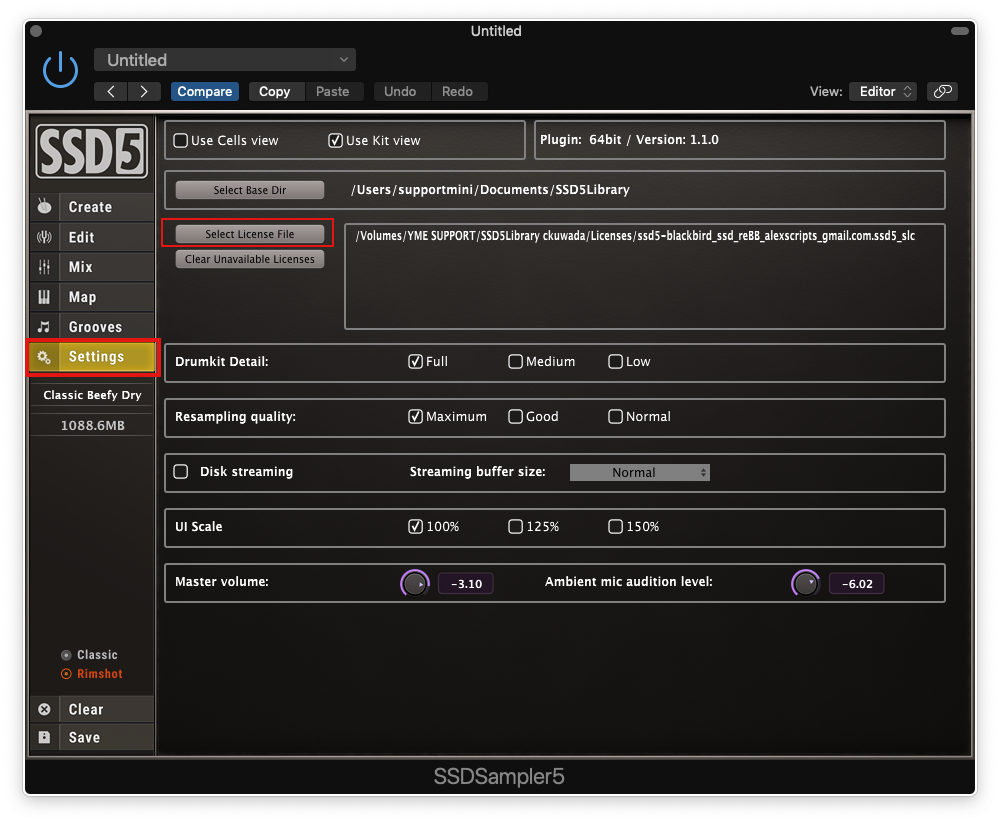
Task: Click the Clear Unavailable Licenses button
Action: tap(249, 259)
